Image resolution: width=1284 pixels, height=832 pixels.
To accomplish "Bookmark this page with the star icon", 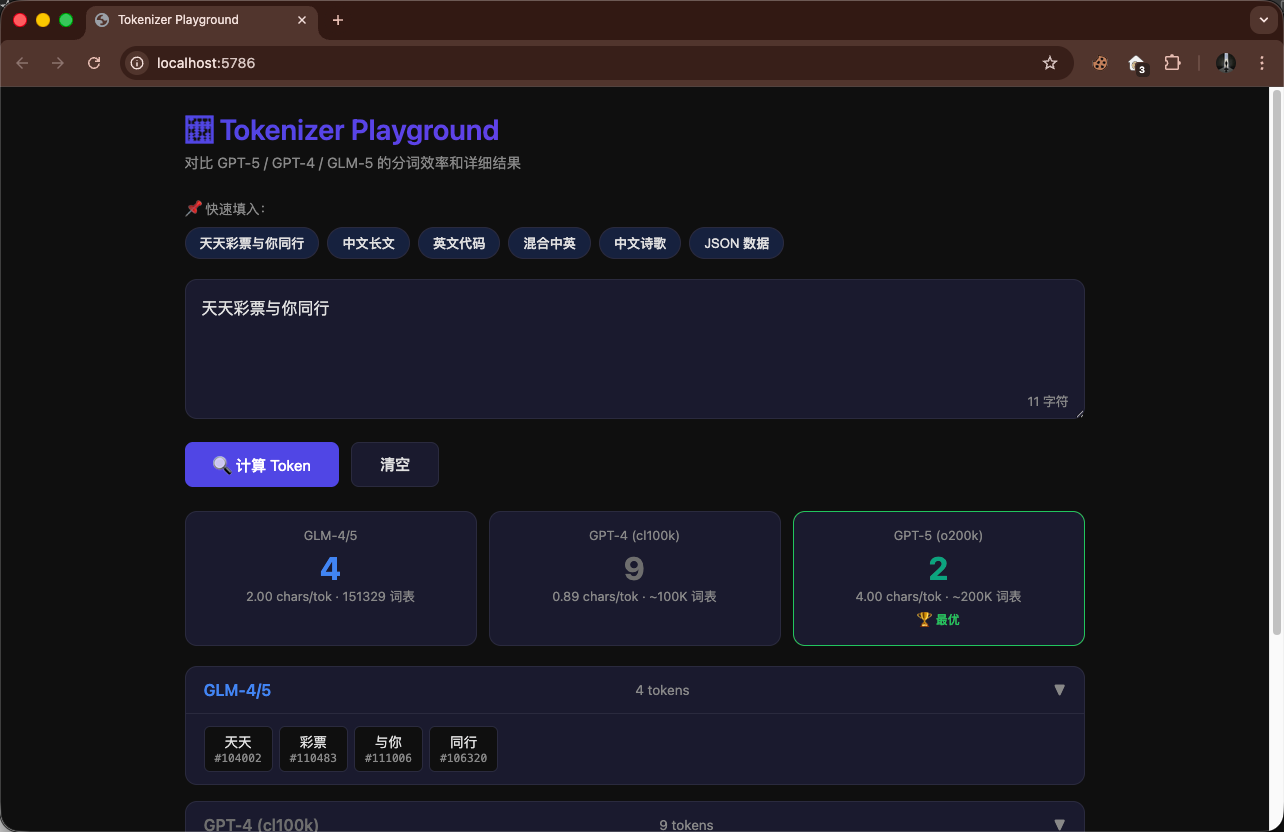I will [x=1050, y=63].
